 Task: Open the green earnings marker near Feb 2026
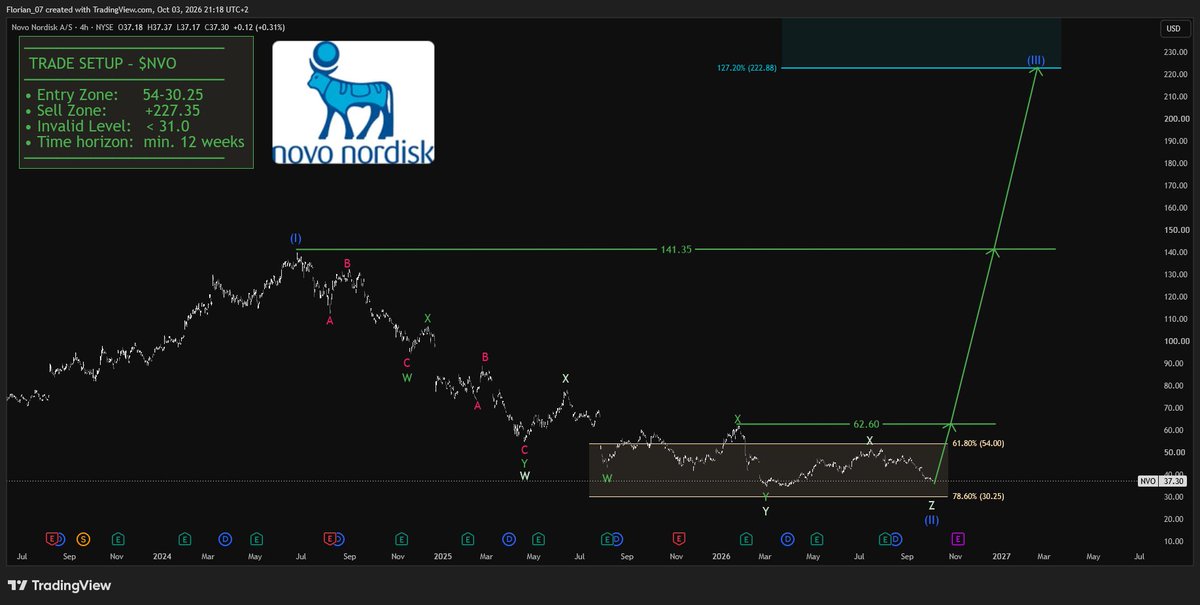click(x=748, y=539)
